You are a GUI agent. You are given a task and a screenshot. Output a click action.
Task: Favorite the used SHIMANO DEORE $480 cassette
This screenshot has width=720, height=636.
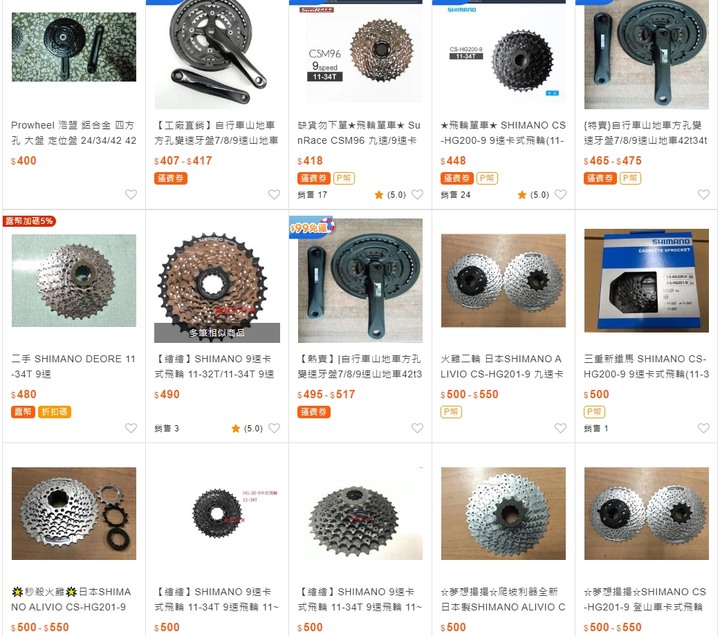(131, 428)
